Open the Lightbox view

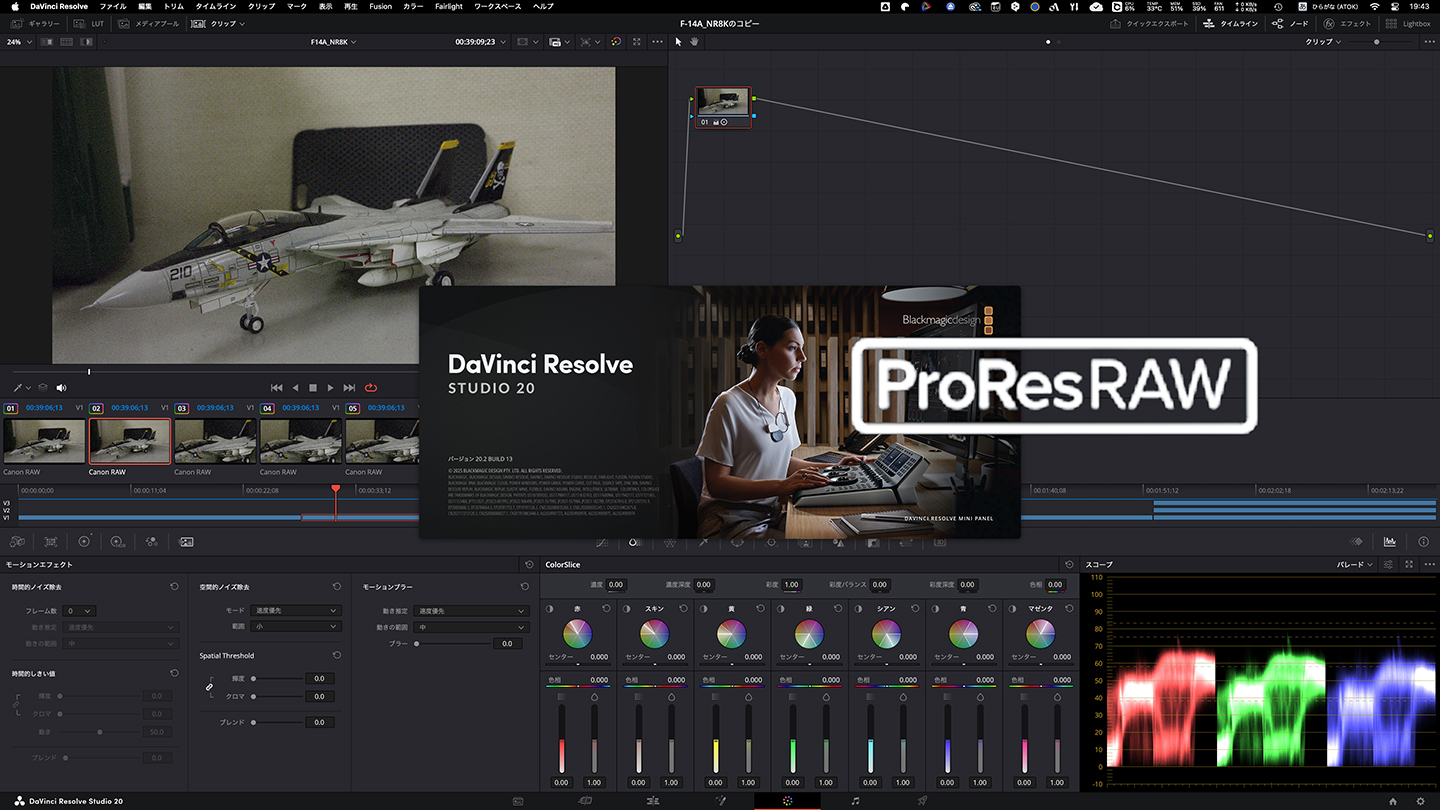click(1408, 23)
